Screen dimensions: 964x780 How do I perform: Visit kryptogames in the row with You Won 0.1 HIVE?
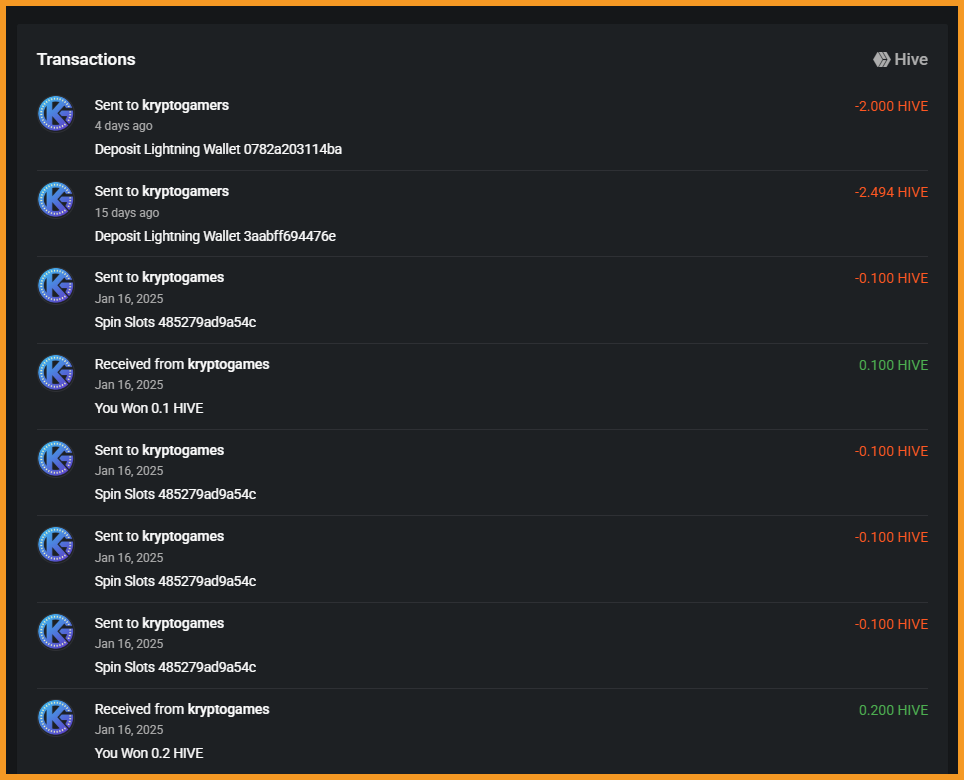click(x=228, y=364)
